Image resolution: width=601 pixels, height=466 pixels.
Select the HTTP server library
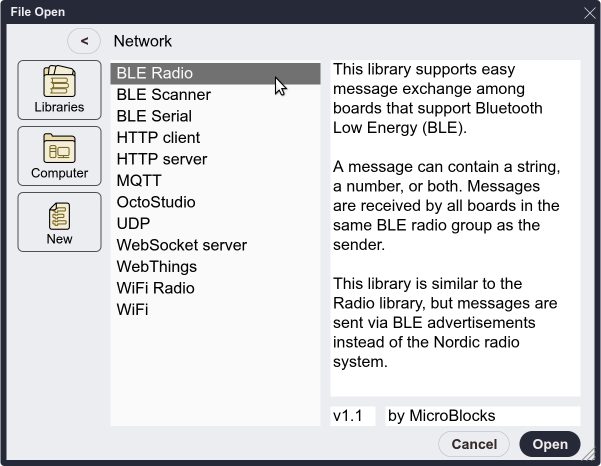coord(215,159)
